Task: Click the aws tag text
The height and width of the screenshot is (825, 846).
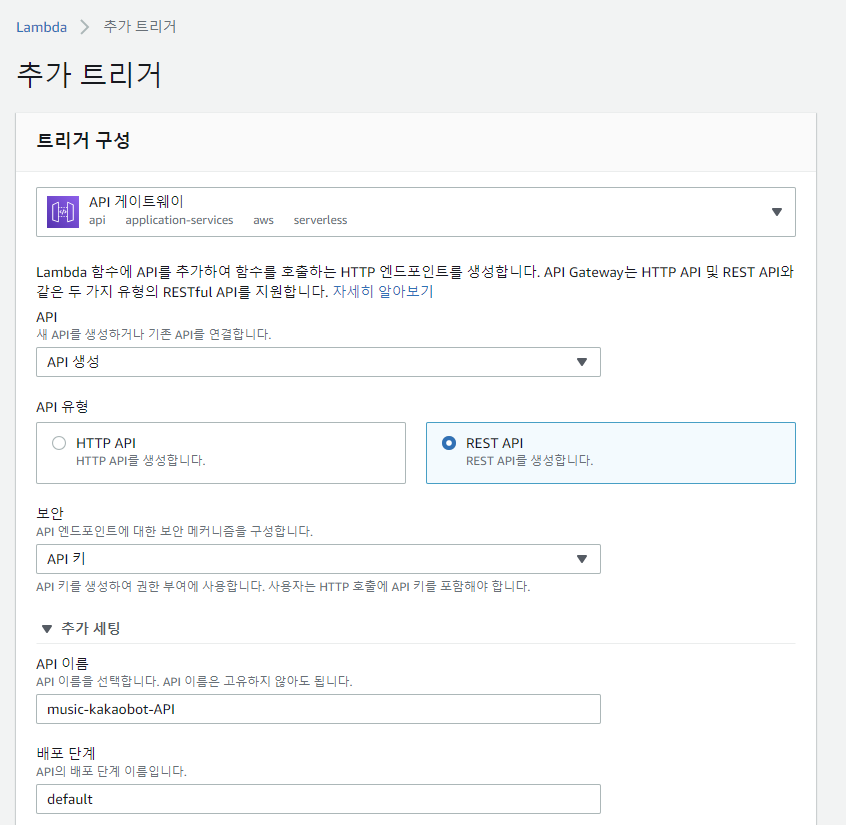Action: pos(263,221)
